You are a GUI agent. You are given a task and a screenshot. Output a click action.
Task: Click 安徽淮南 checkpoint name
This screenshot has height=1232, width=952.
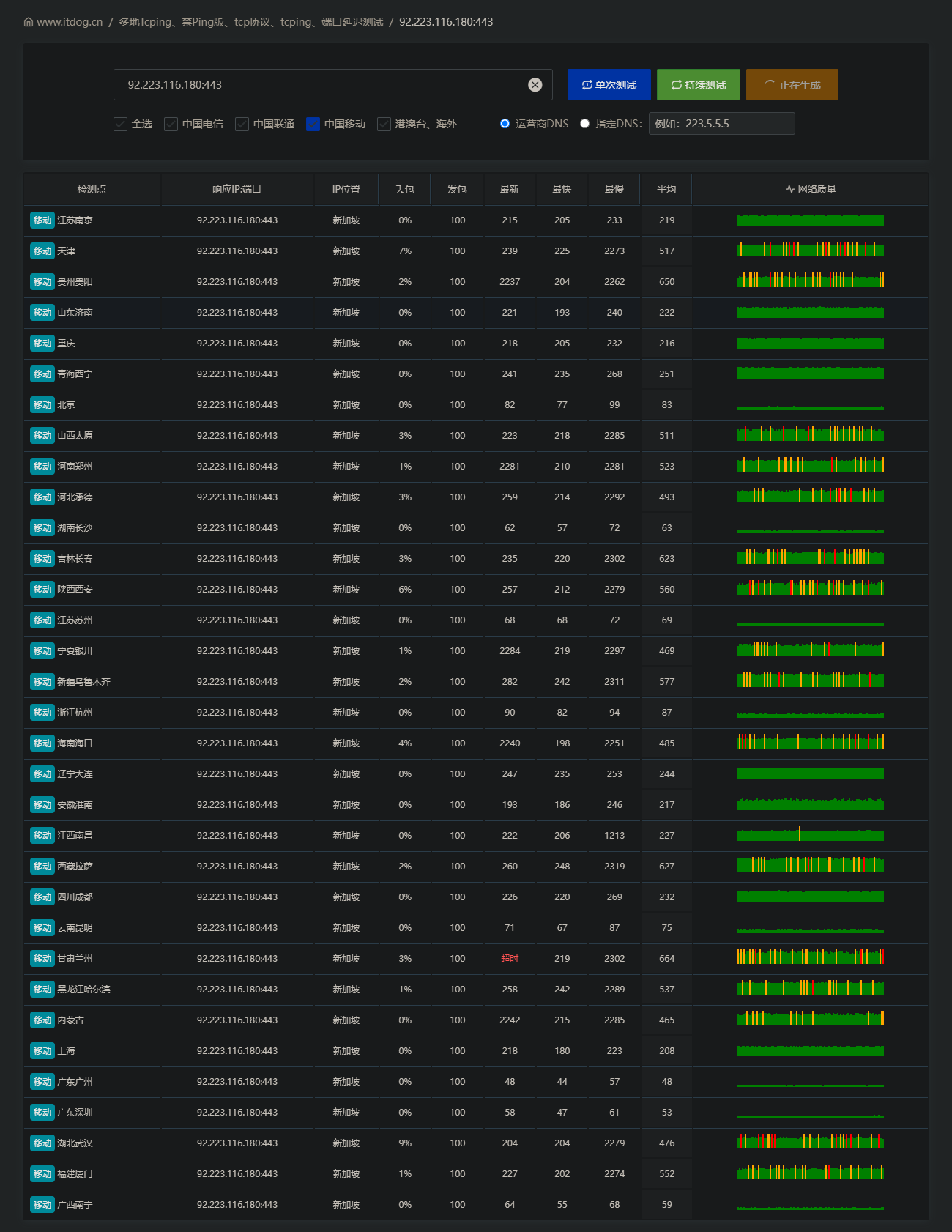pyautogui.click(x=75, y=805)
